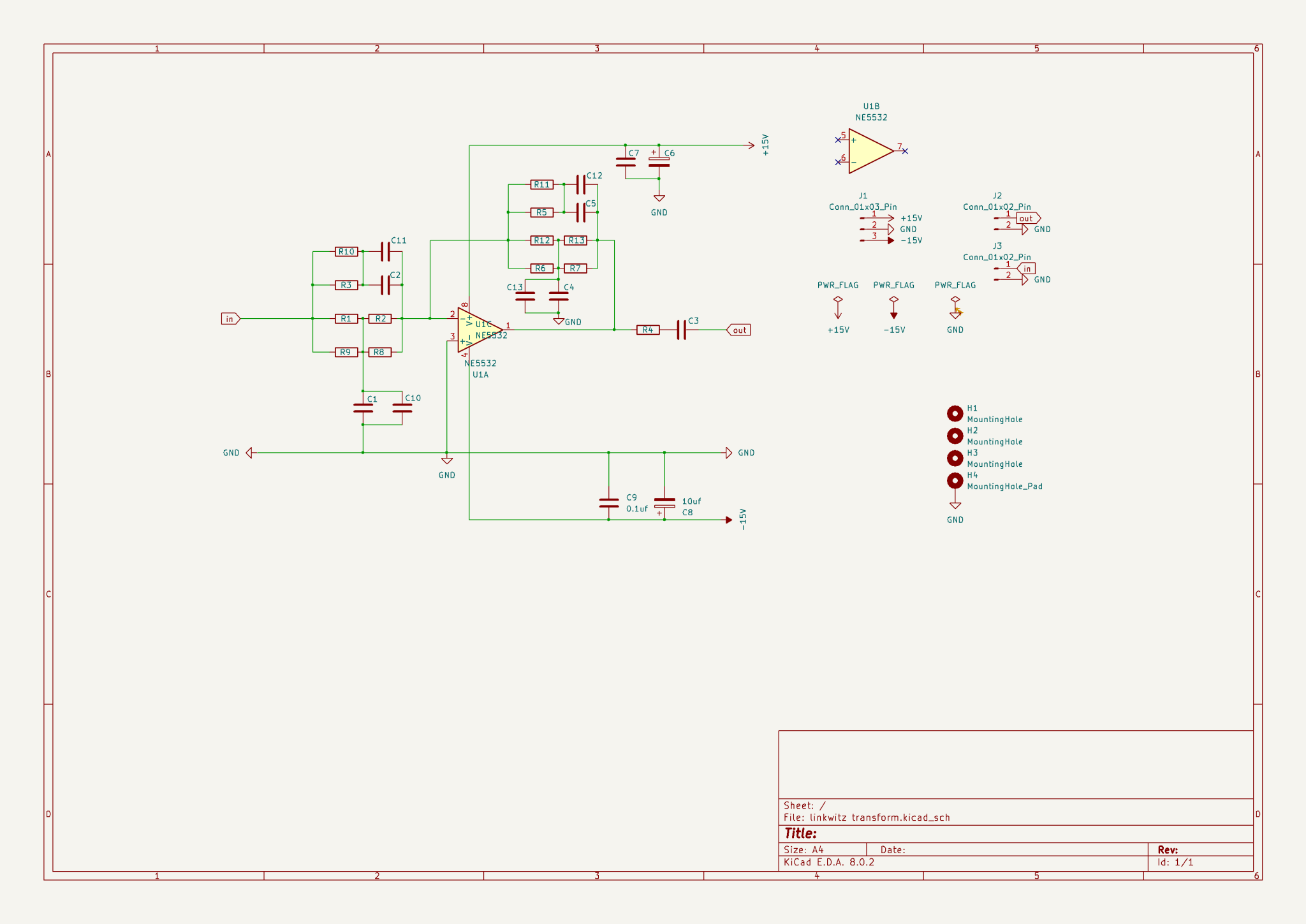Select resistor R12 symbol
Image resolution: width=1306 pixels, height=924 pixels.
click(542, 240)
